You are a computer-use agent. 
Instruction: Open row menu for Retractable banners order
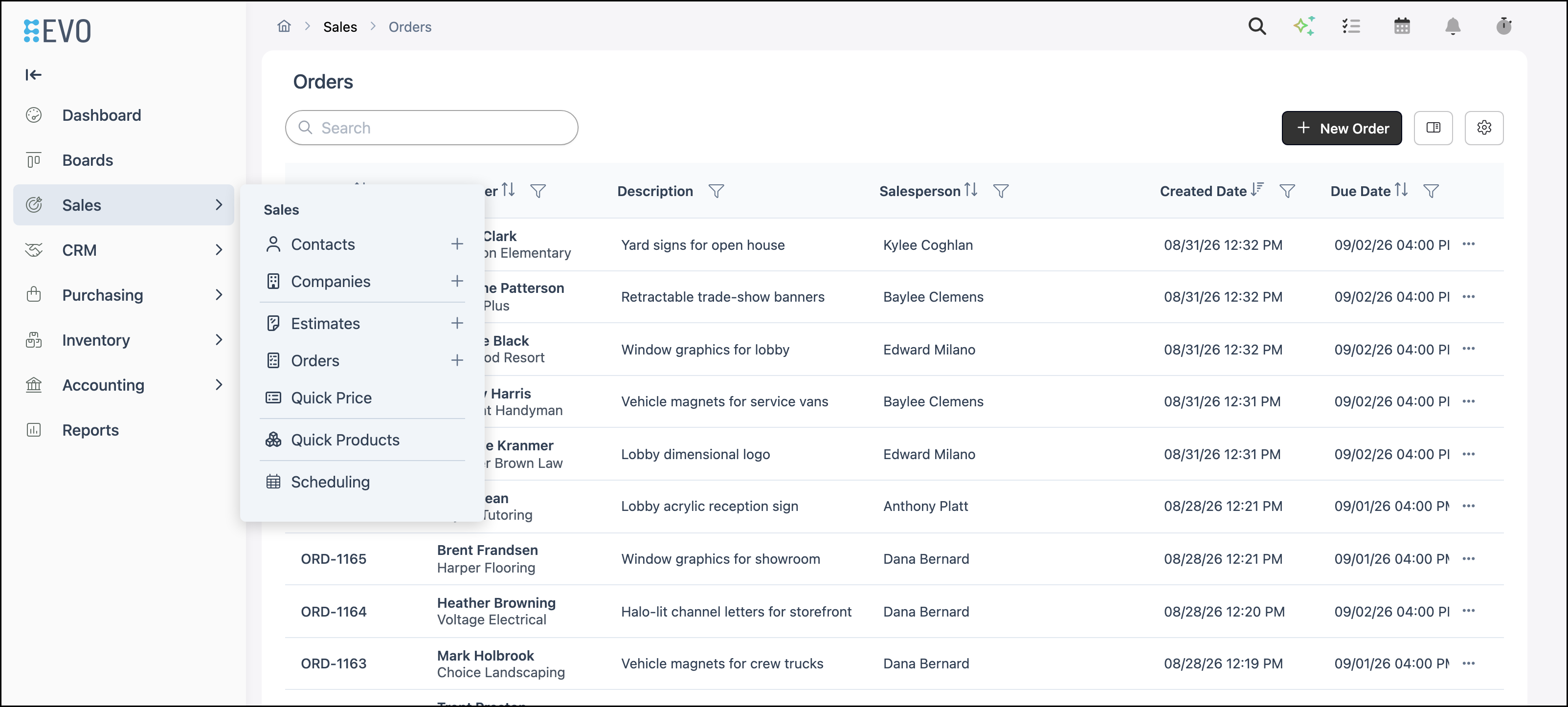point(1469,296)
